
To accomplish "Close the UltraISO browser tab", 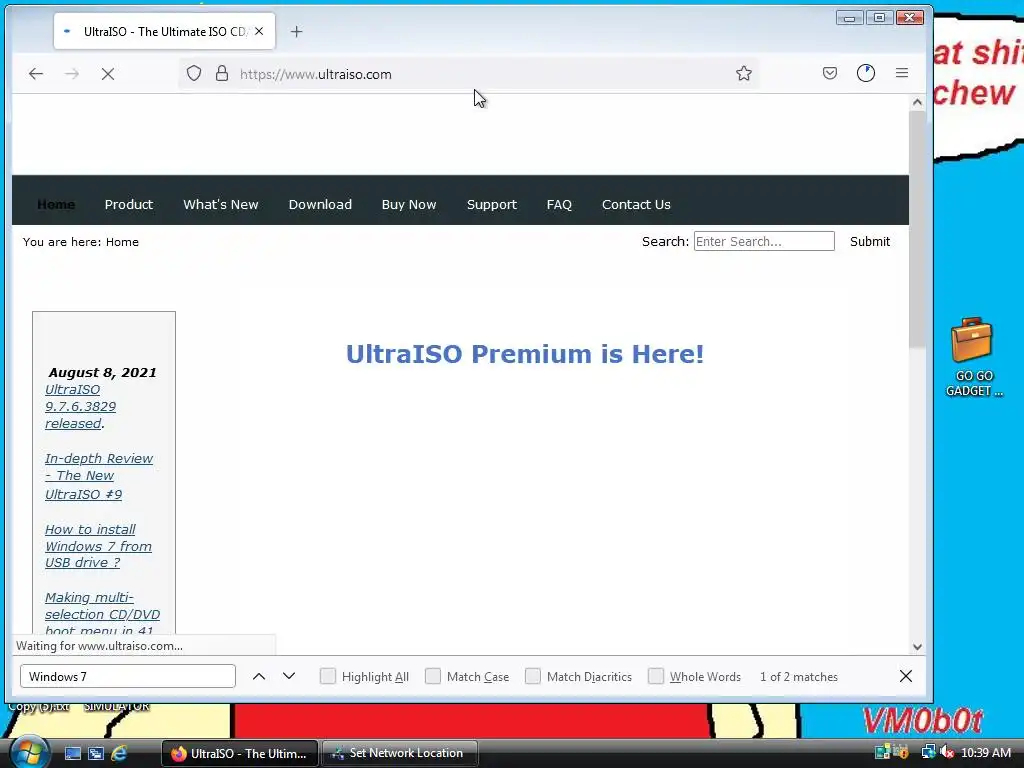I will pyautogui.click(x=259, y=31).
